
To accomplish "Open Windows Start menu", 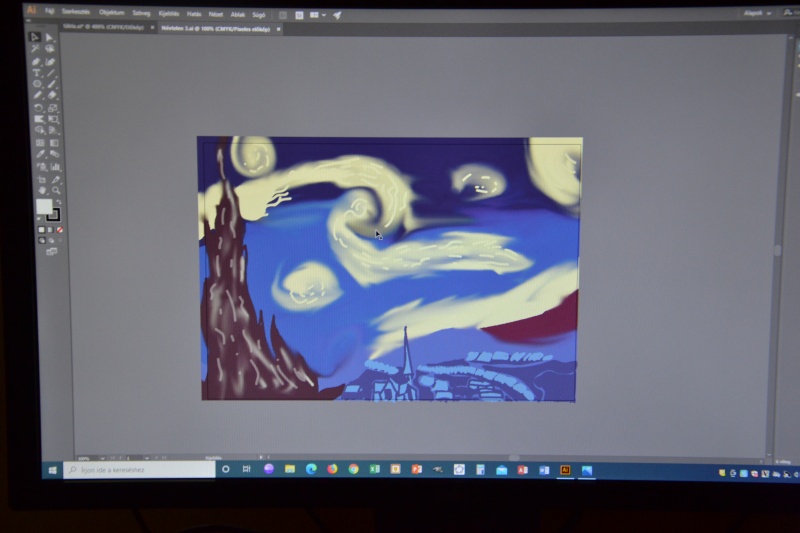I will [x=52, y=470].
